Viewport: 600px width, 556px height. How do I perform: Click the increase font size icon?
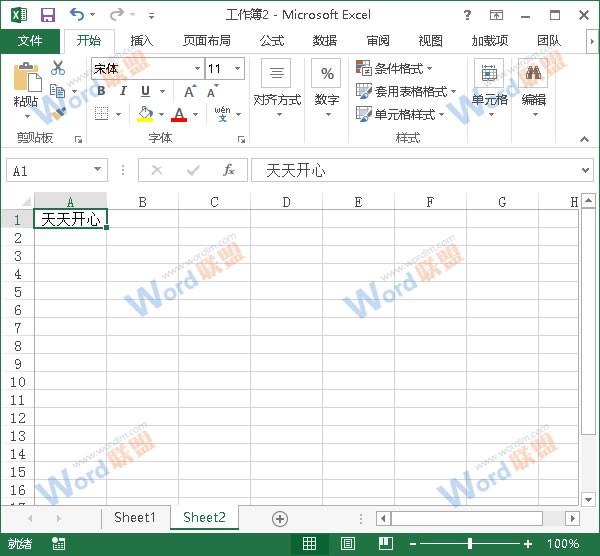[190, 91]
